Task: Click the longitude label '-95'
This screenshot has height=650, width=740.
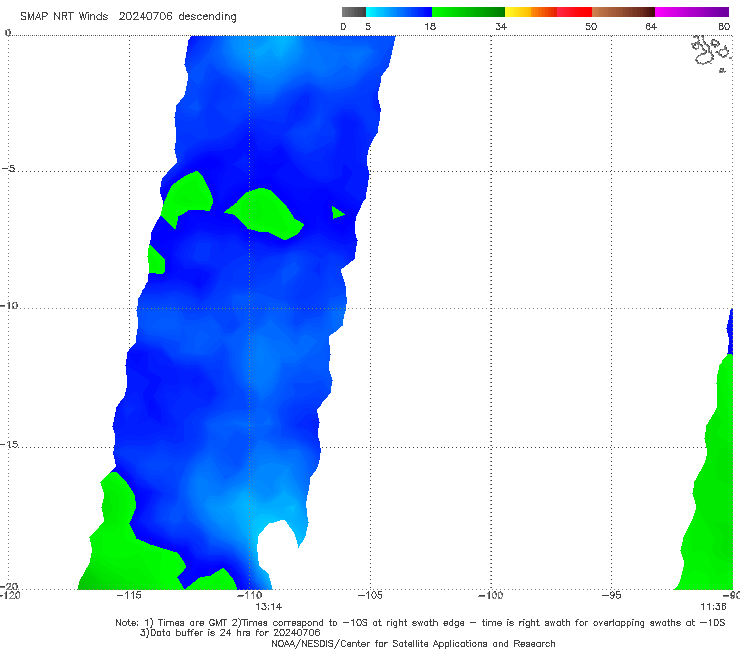Action: pos(612,595)
